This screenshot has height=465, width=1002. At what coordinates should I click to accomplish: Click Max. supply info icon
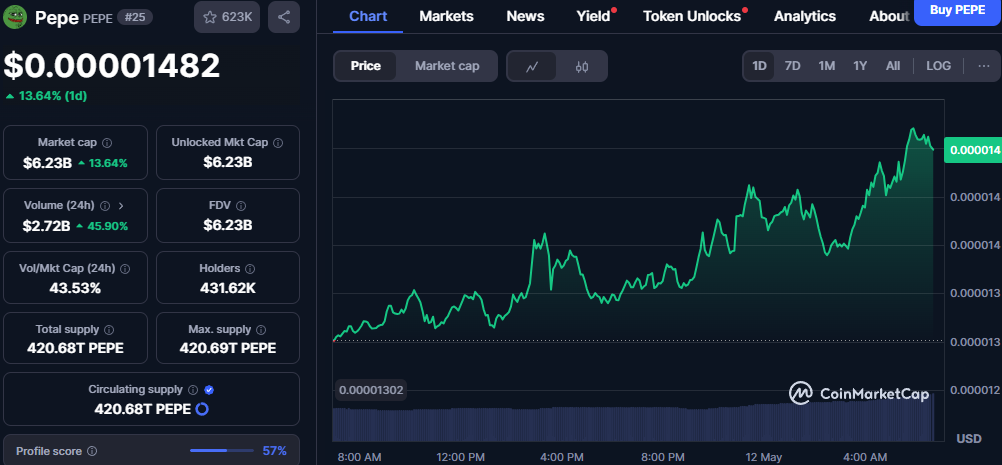[261, 330]
